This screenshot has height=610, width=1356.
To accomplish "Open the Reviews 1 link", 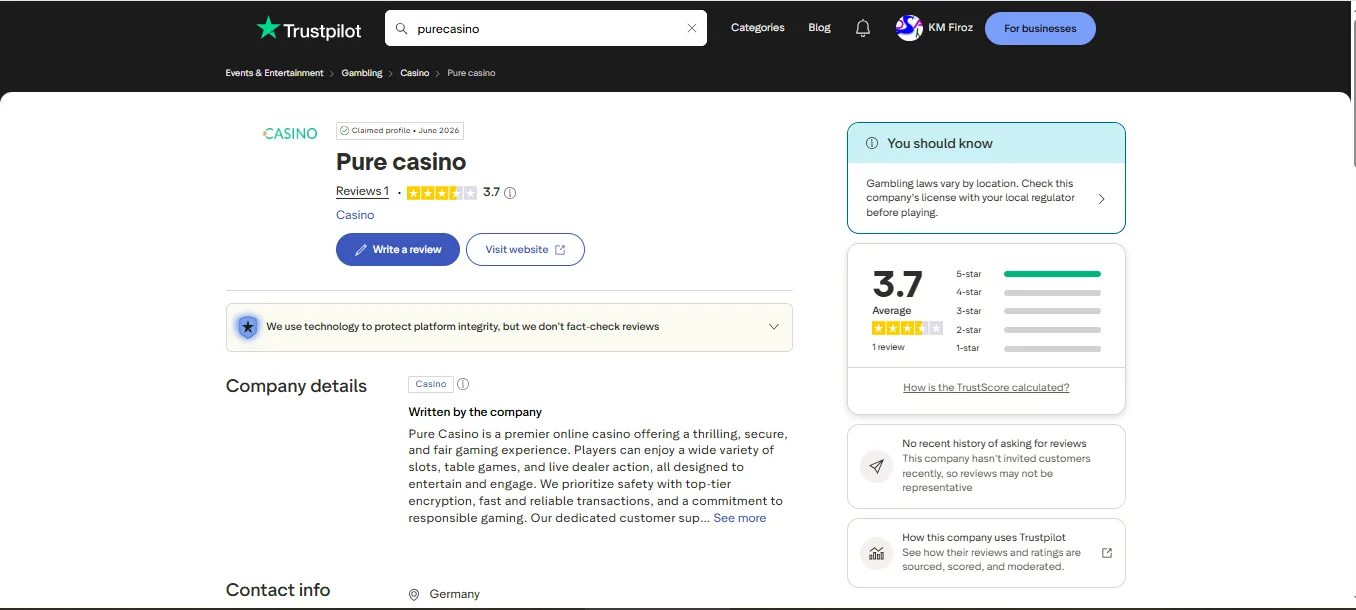I will [x=362, y=191].
